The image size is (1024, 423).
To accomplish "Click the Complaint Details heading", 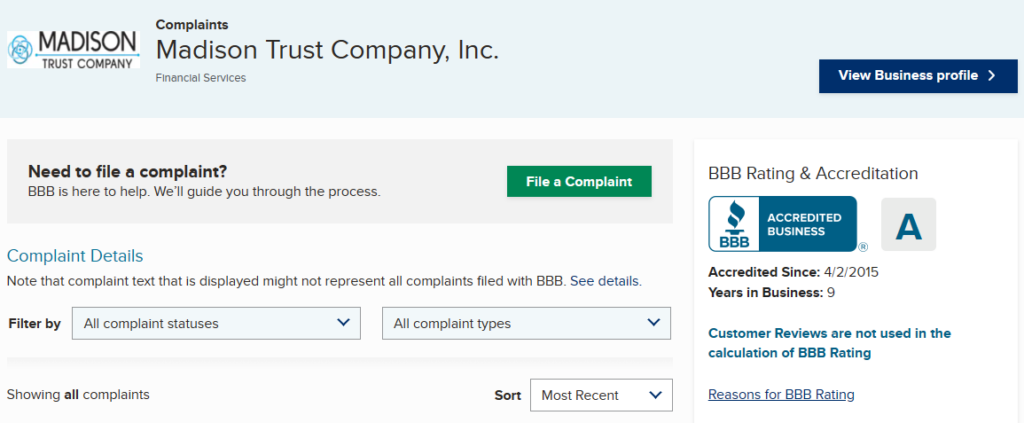I will pyautogui.click(x=74, y=255).
